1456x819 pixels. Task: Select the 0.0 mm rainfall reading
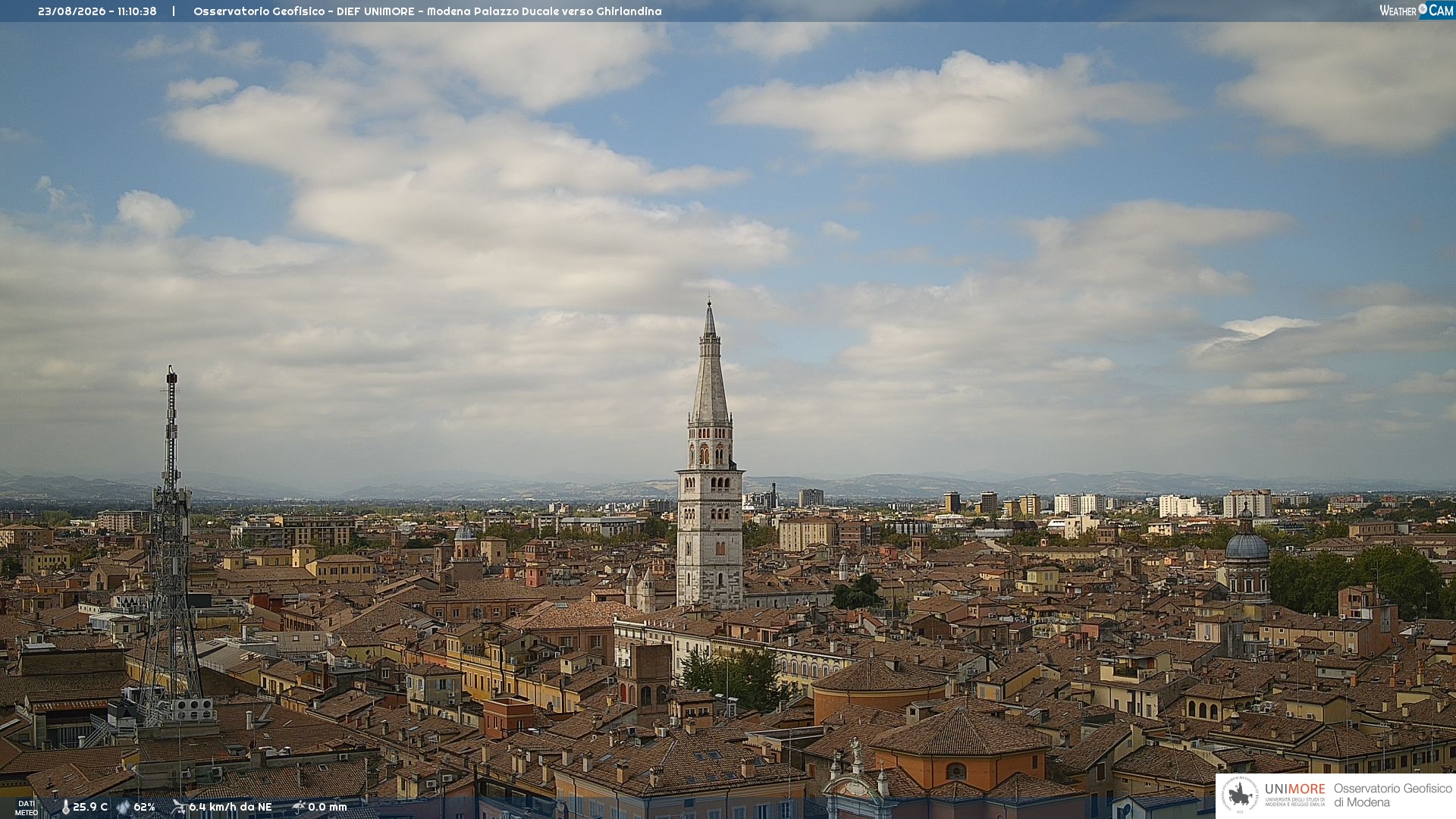tap(328, 807)
